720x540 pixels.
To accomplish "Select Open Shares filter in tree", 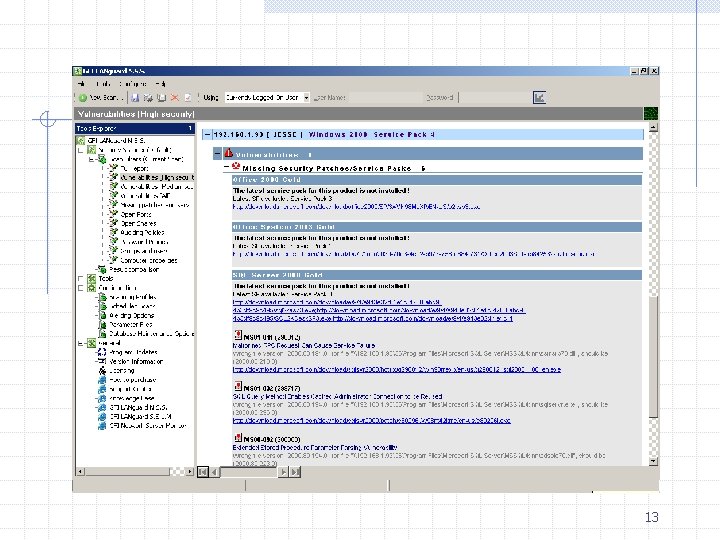I will 138,224.
